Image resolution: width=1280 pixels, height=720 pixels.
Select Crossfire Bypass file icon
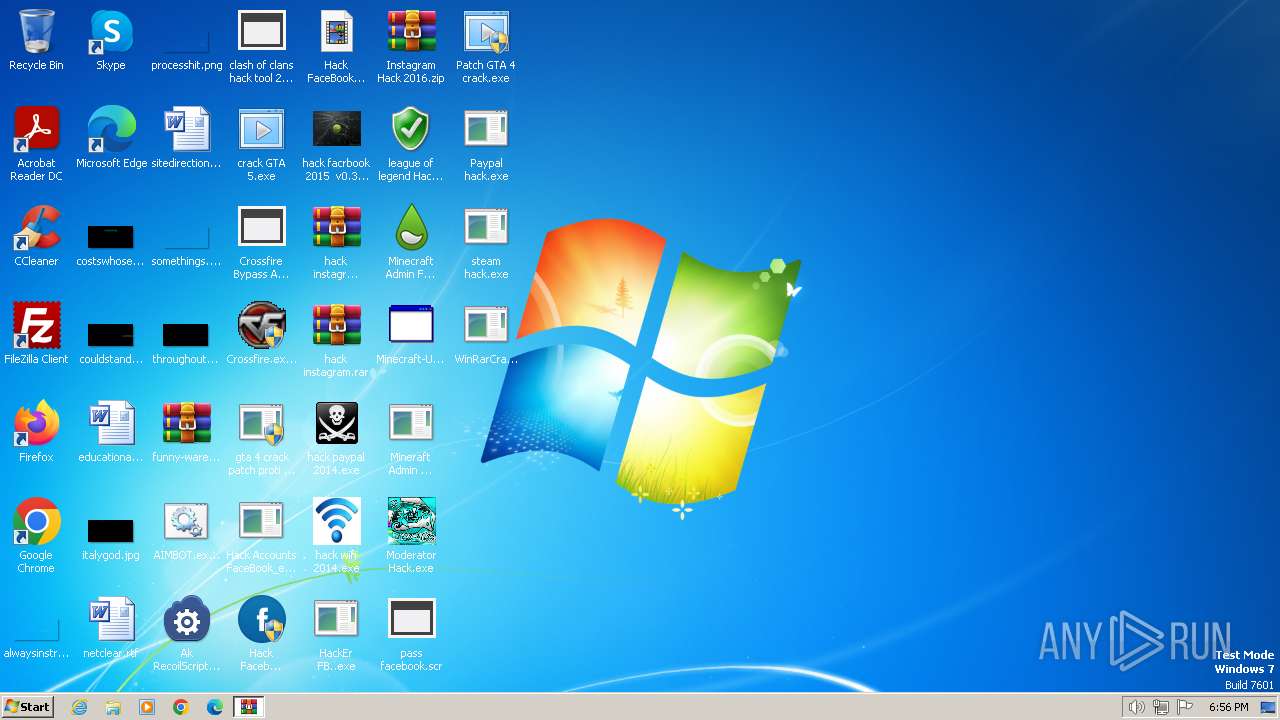click(x=261, y=228)
